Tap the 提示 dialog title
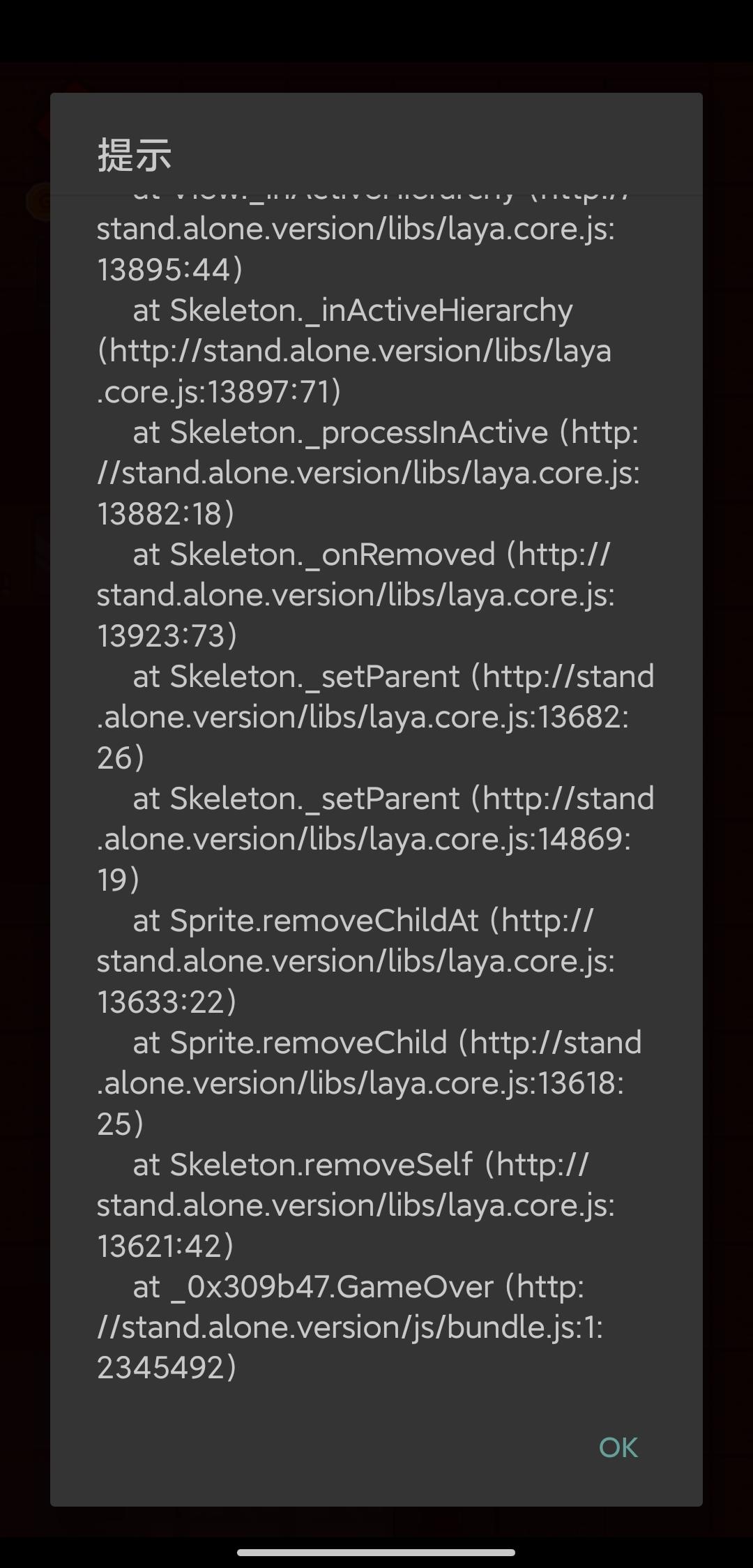Image resolution: width=753 pixels, height=1568 pixels. tap(135, 154)
